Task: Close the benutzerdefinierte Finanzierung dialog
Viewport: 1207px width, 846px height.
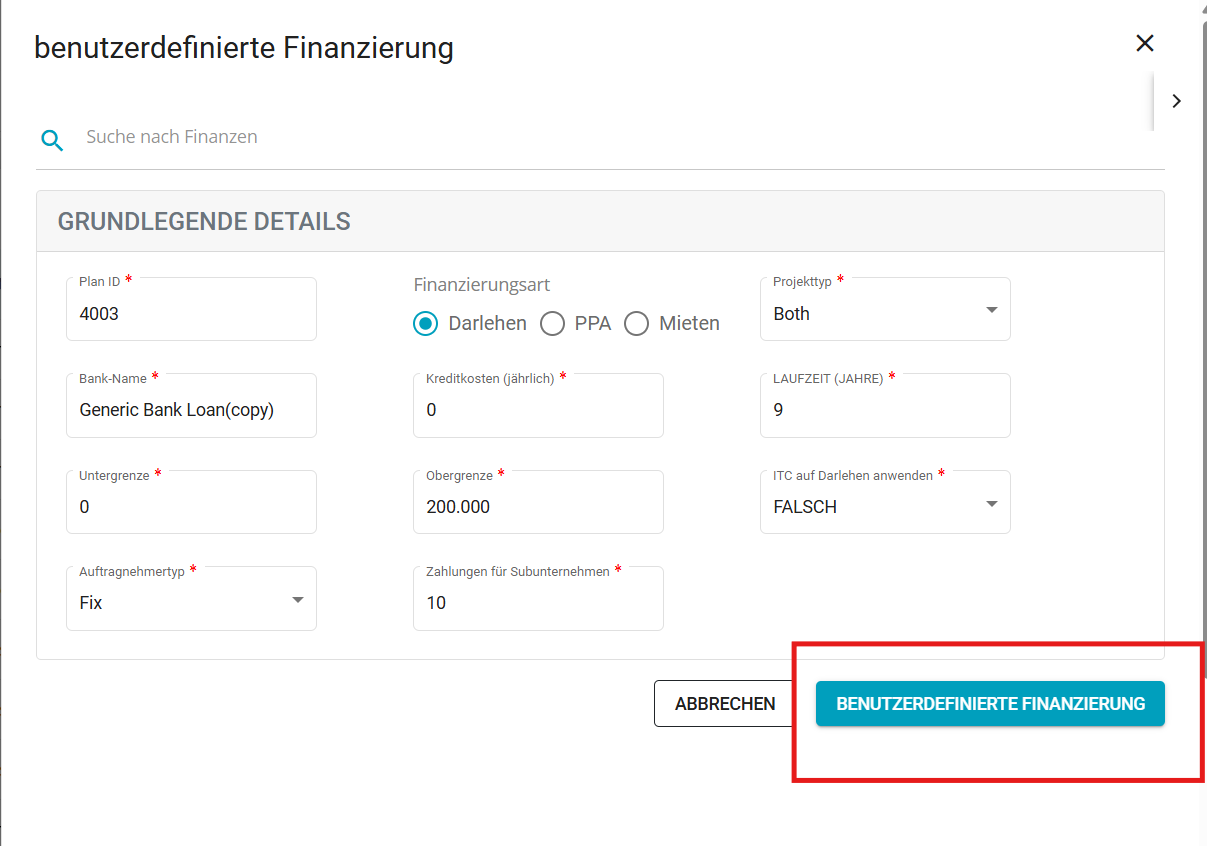Action: (1145, 43)
